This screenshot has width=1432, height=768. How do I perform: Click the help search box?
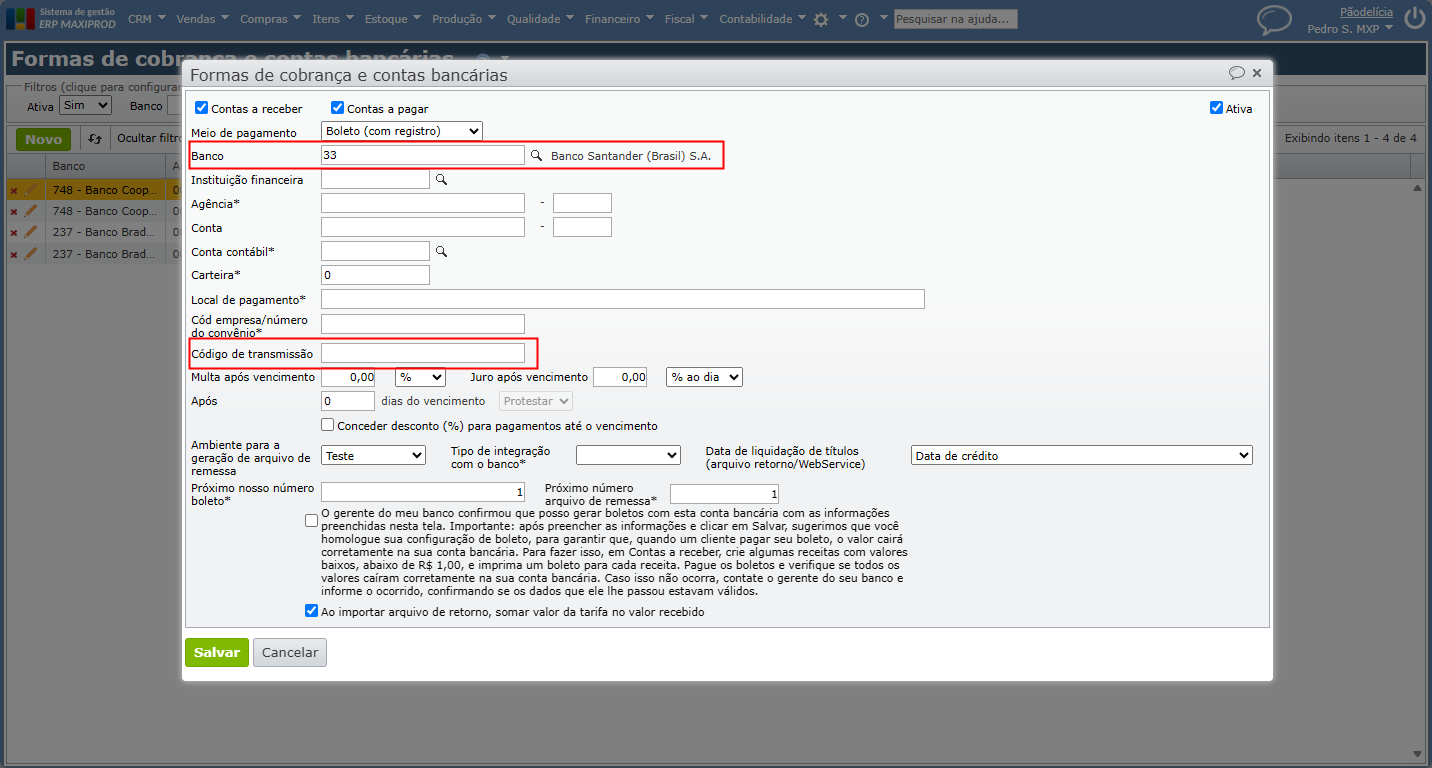pos(956,19)
